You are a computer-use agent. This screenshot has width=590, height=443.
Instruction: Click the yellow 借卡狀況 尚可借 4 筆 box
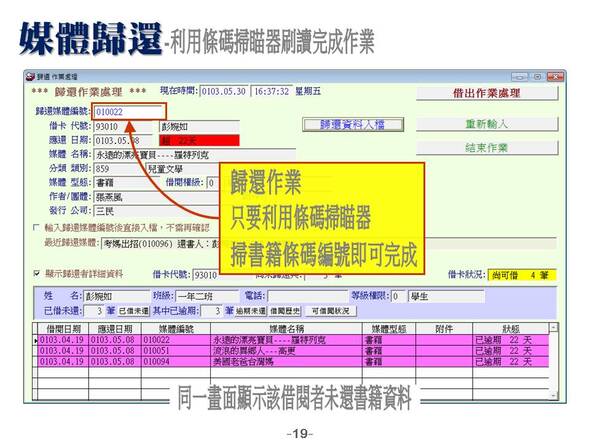[x=522, y=275]
